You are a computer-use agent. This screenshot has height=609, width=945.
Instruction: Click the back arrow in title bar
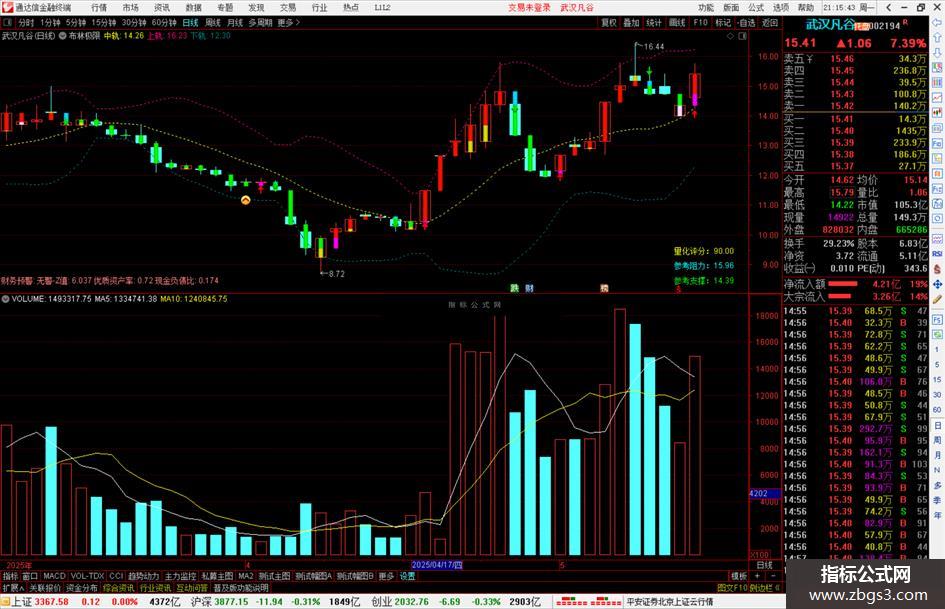(890, 7)
